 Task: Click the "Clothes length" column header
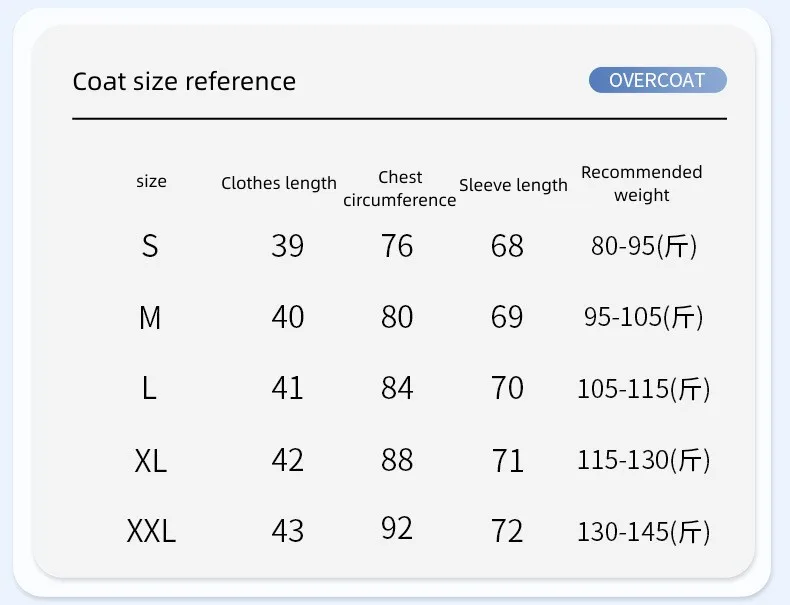(x=279, y=183)
